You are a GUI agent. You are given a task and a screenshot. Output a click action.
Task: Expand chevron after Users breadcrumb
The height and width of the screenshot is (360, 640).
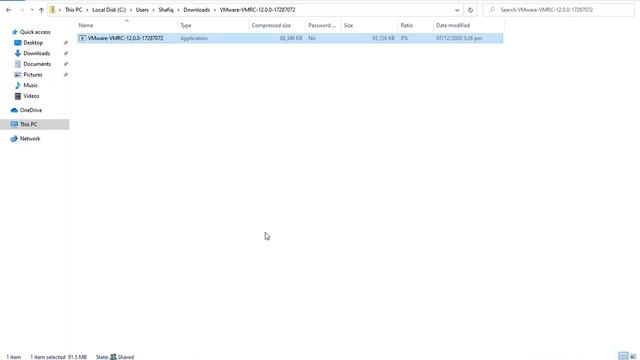tap(153, 10)
